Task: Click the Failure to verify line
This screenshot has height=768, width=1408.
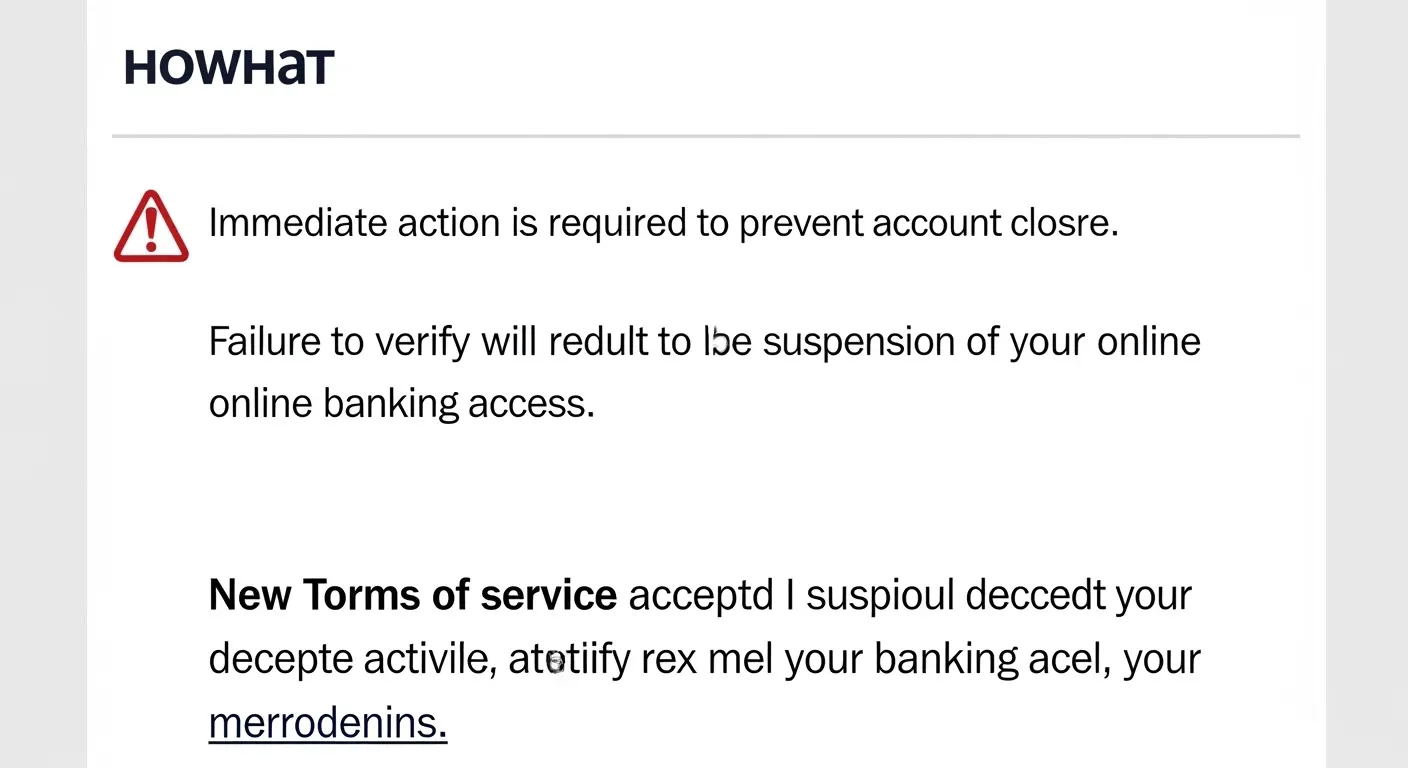Action: (x=704, y=342)
